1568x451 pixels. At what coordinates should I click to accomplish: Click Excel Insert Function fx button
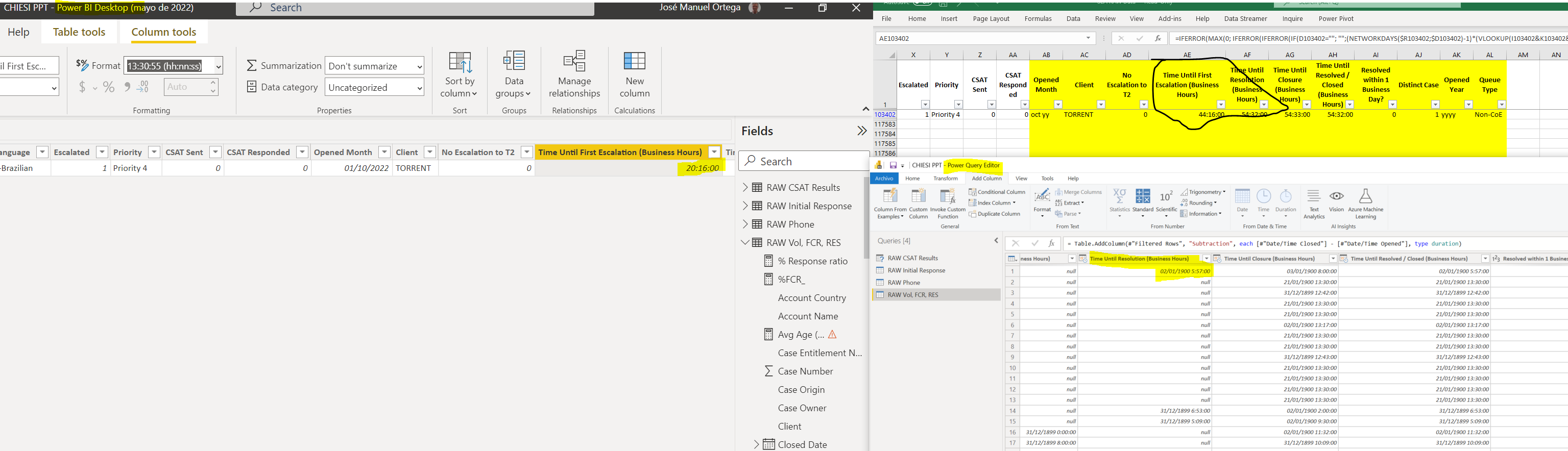1157,38
